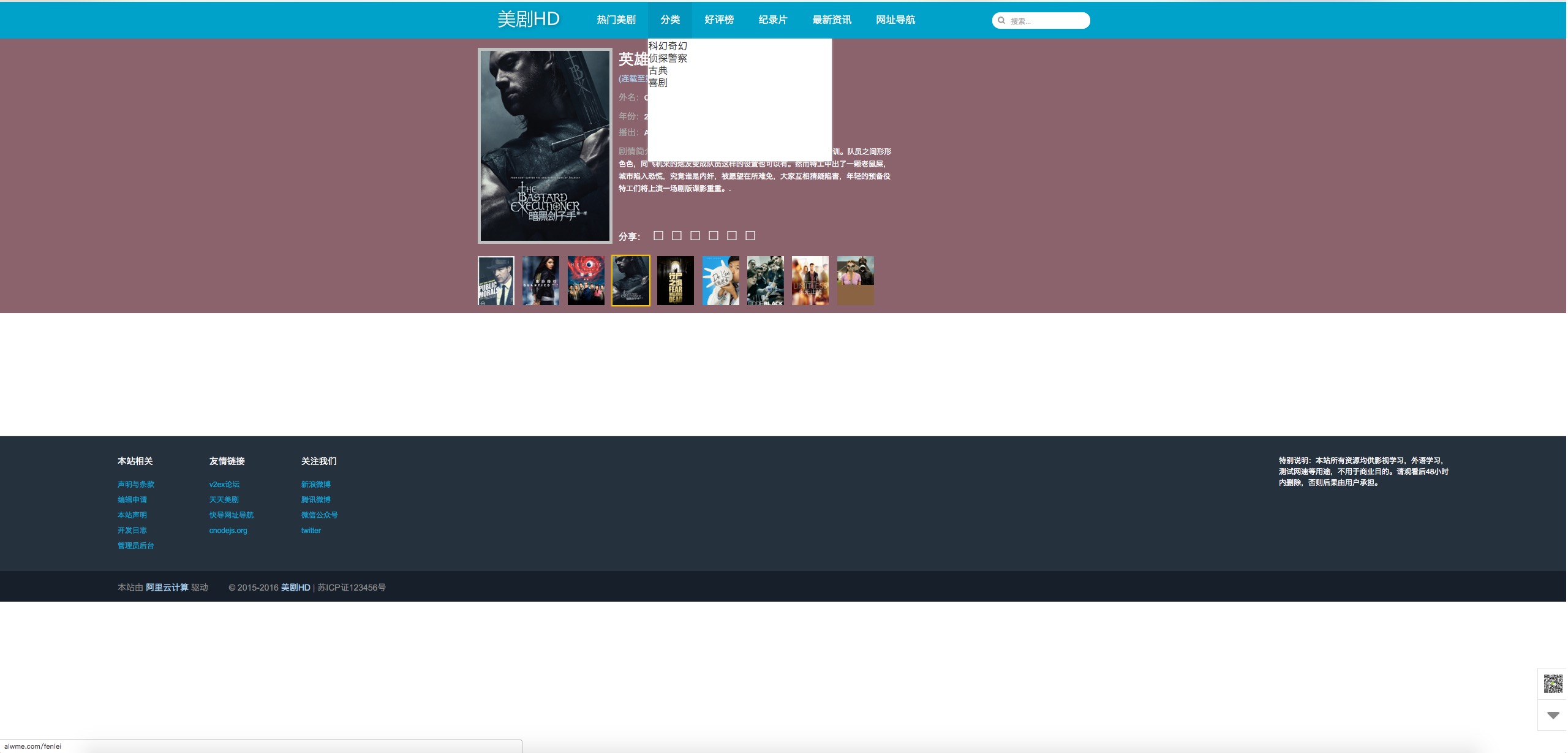Open 纪录片 in navigation bar
The image size is (1568, 753).
pos(772,20)
